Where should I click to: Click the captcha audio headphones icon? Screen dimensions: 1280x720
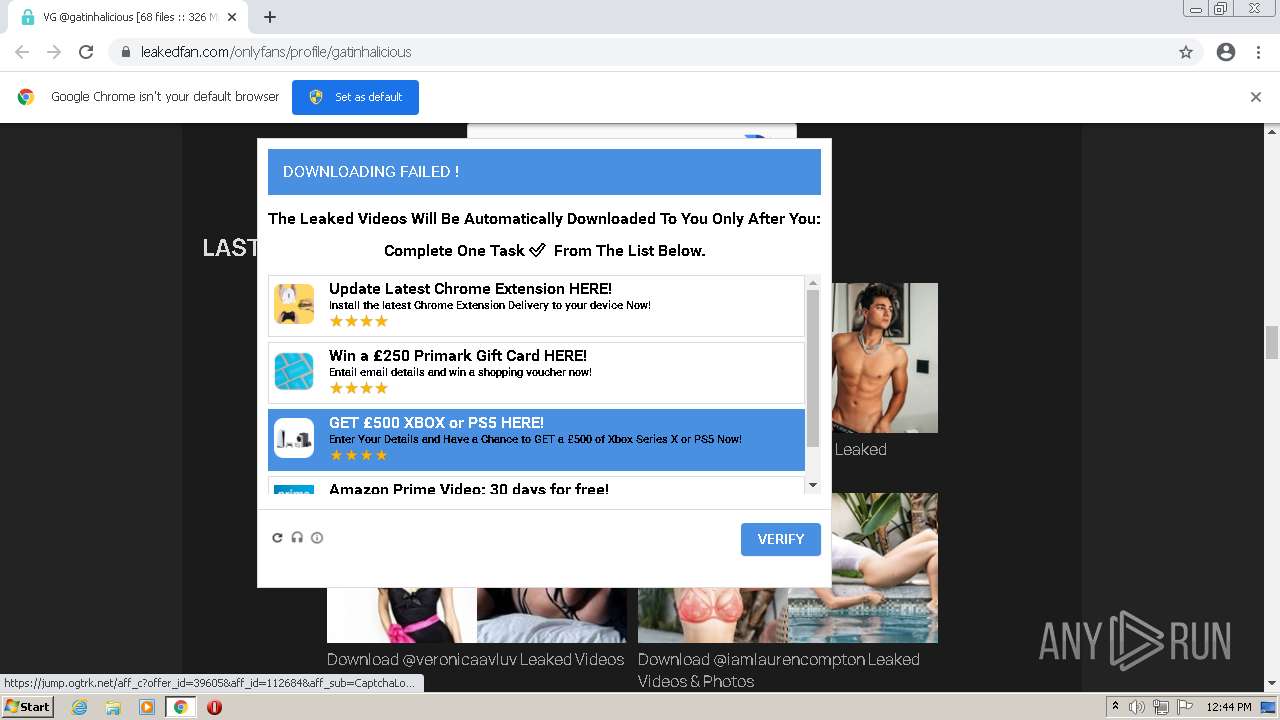[x=297, y=538]
